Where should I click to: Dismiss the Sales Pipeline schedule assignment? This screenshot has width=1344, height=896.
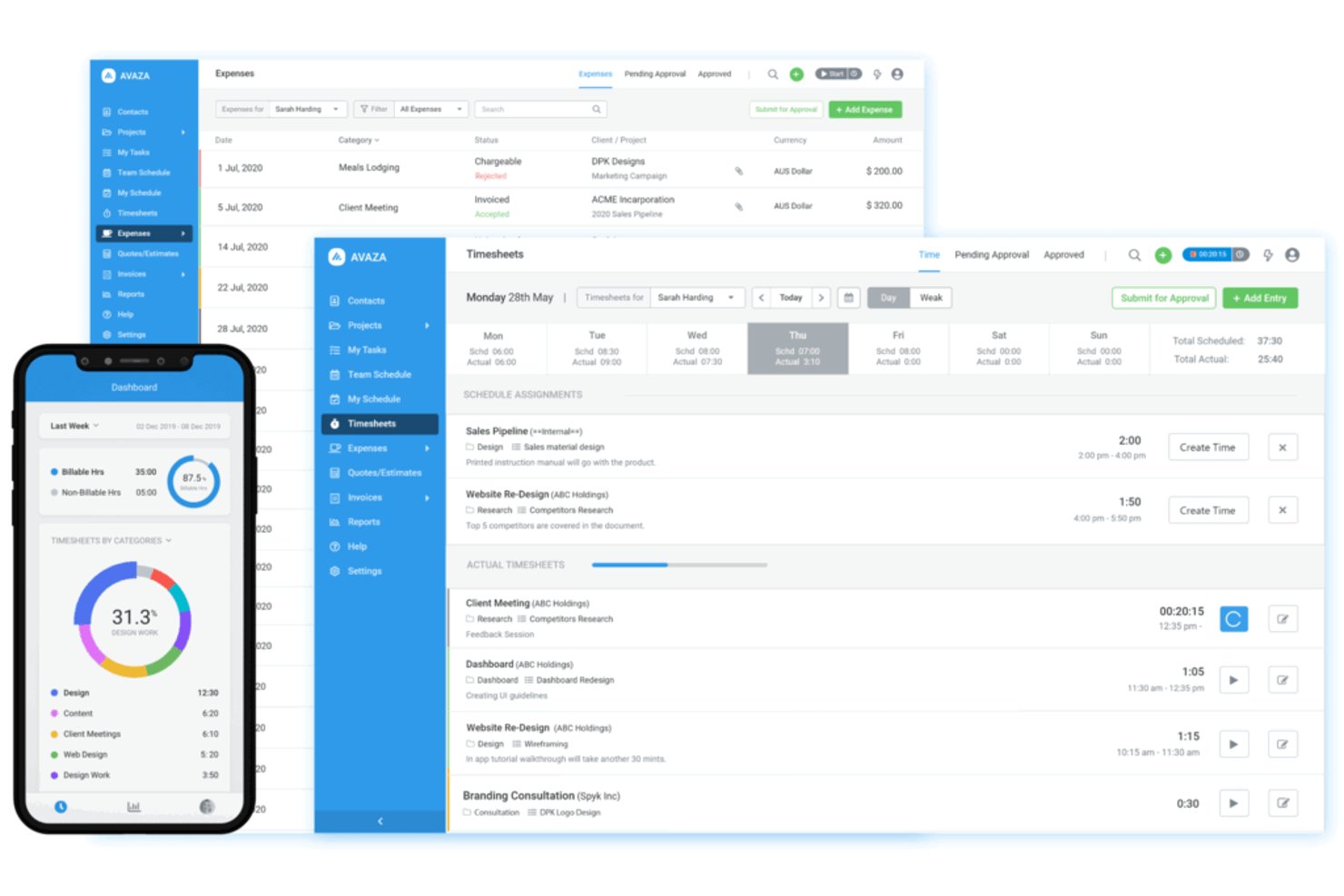point(1282,448)
